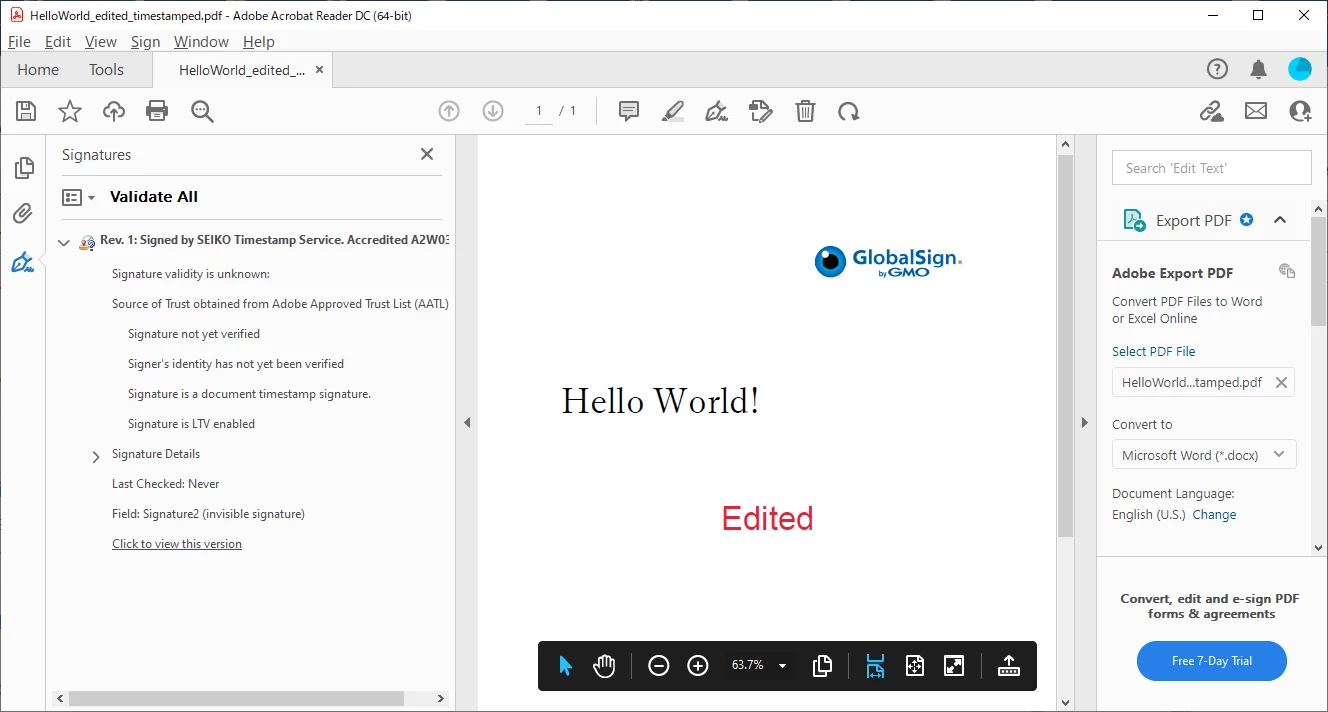This screenshot has height=712, width=1328.
Task: Add file to starred with the star icon
Action: pos(70,111)
